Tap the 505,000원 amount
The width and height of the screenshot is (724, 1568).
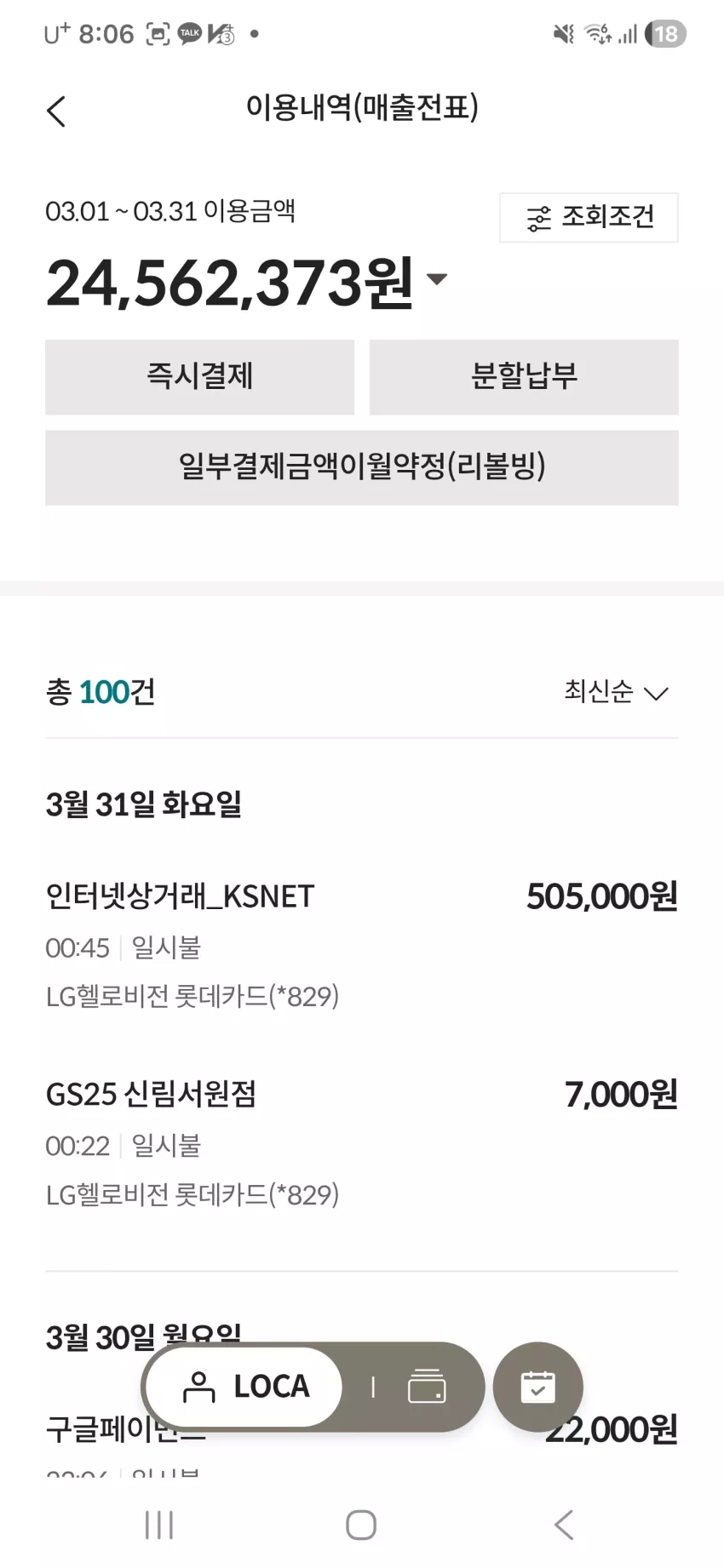[601, 896]
